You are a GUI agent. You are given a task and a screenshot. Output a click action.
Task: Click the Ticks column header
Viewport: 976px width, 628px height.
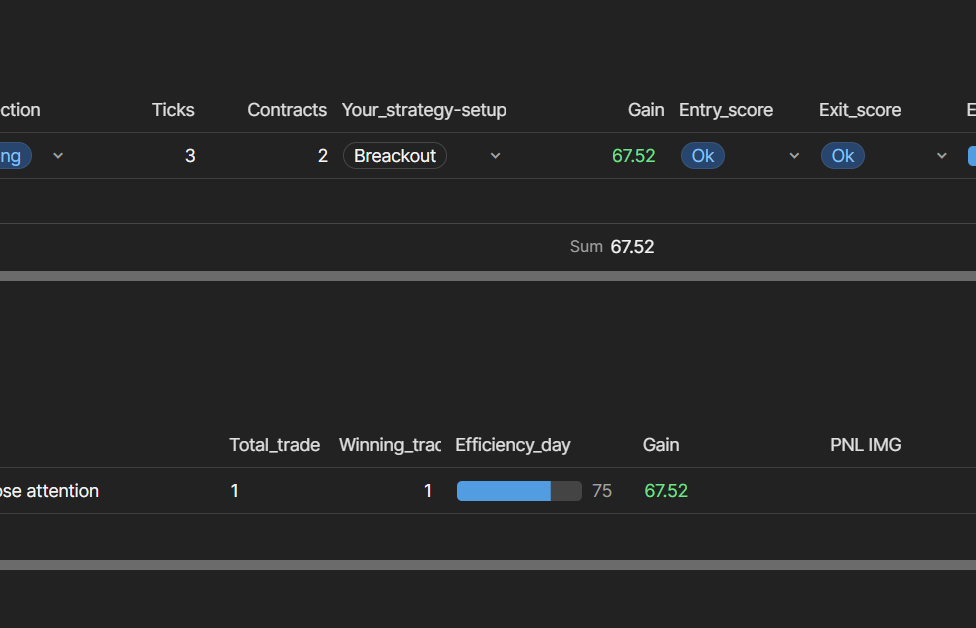173,110
